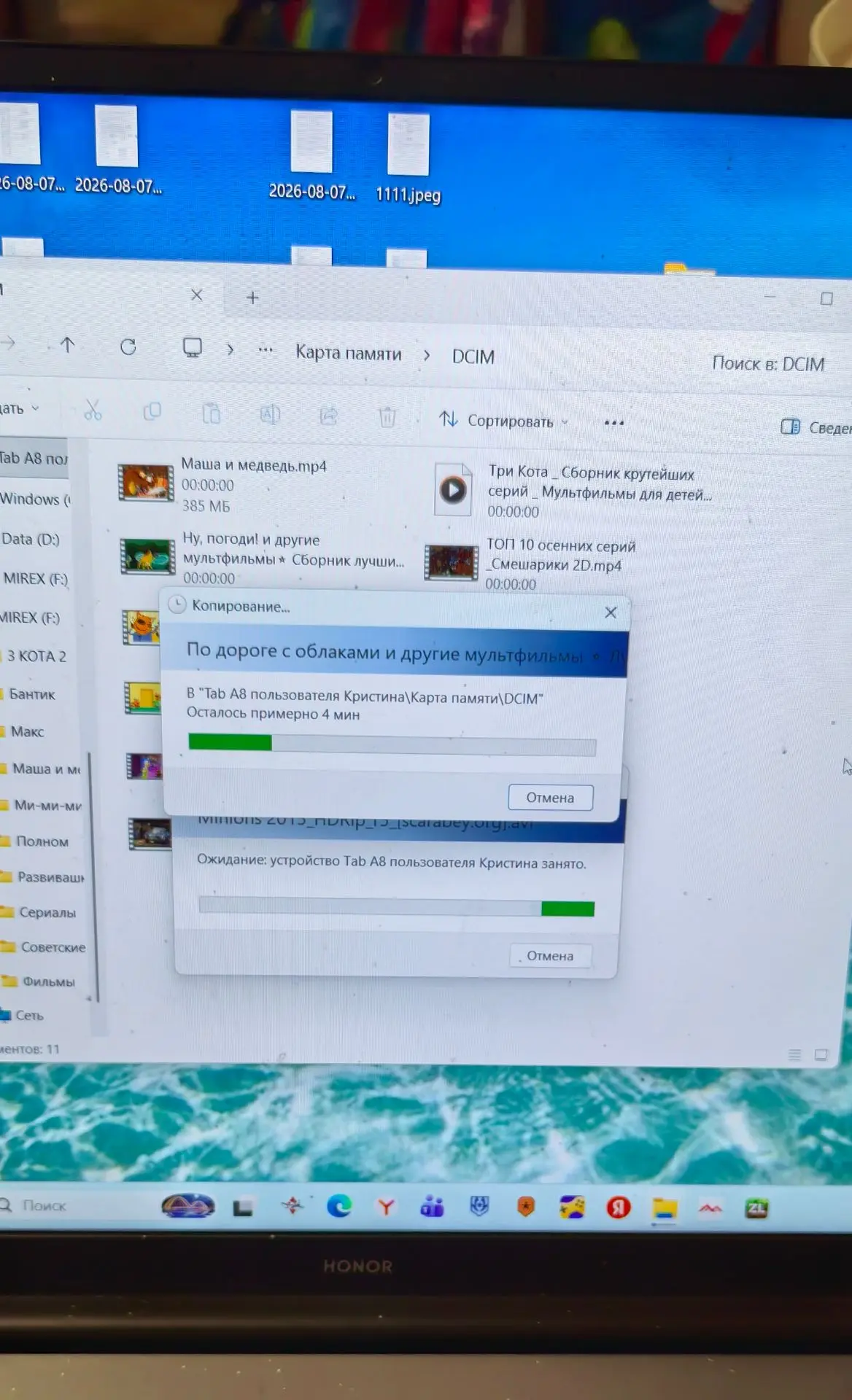This screenshot has width=852, height=1400.
Task: Open the toolbar more options ellipsis
Action: point(614,423)
